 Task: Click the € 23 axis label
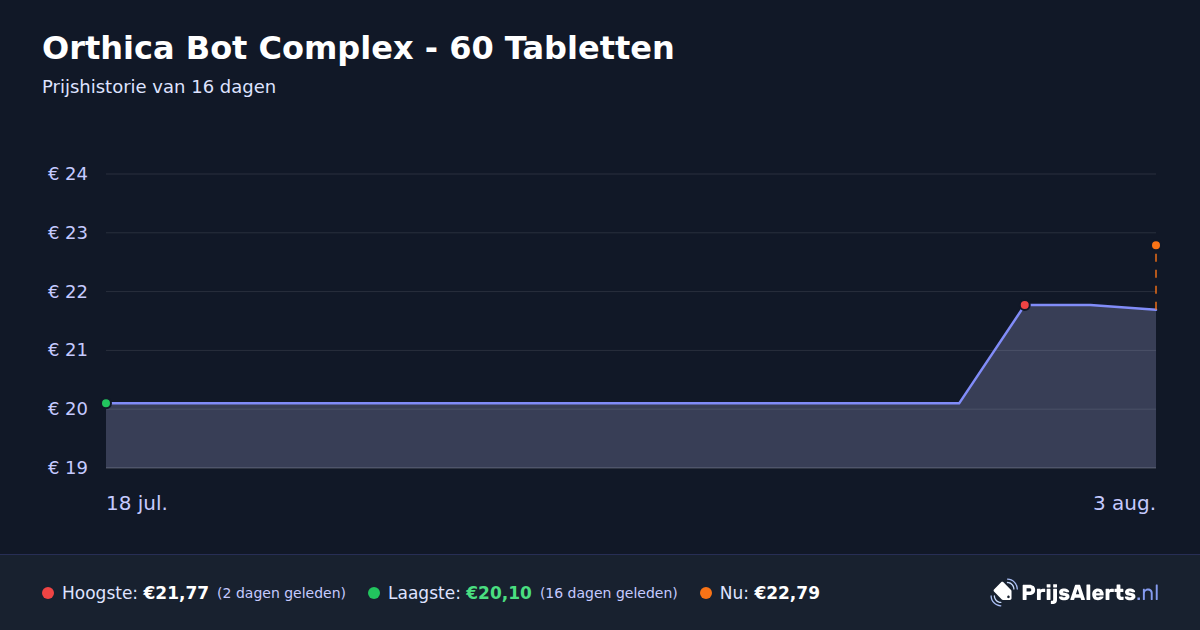[x=68, y=233]
